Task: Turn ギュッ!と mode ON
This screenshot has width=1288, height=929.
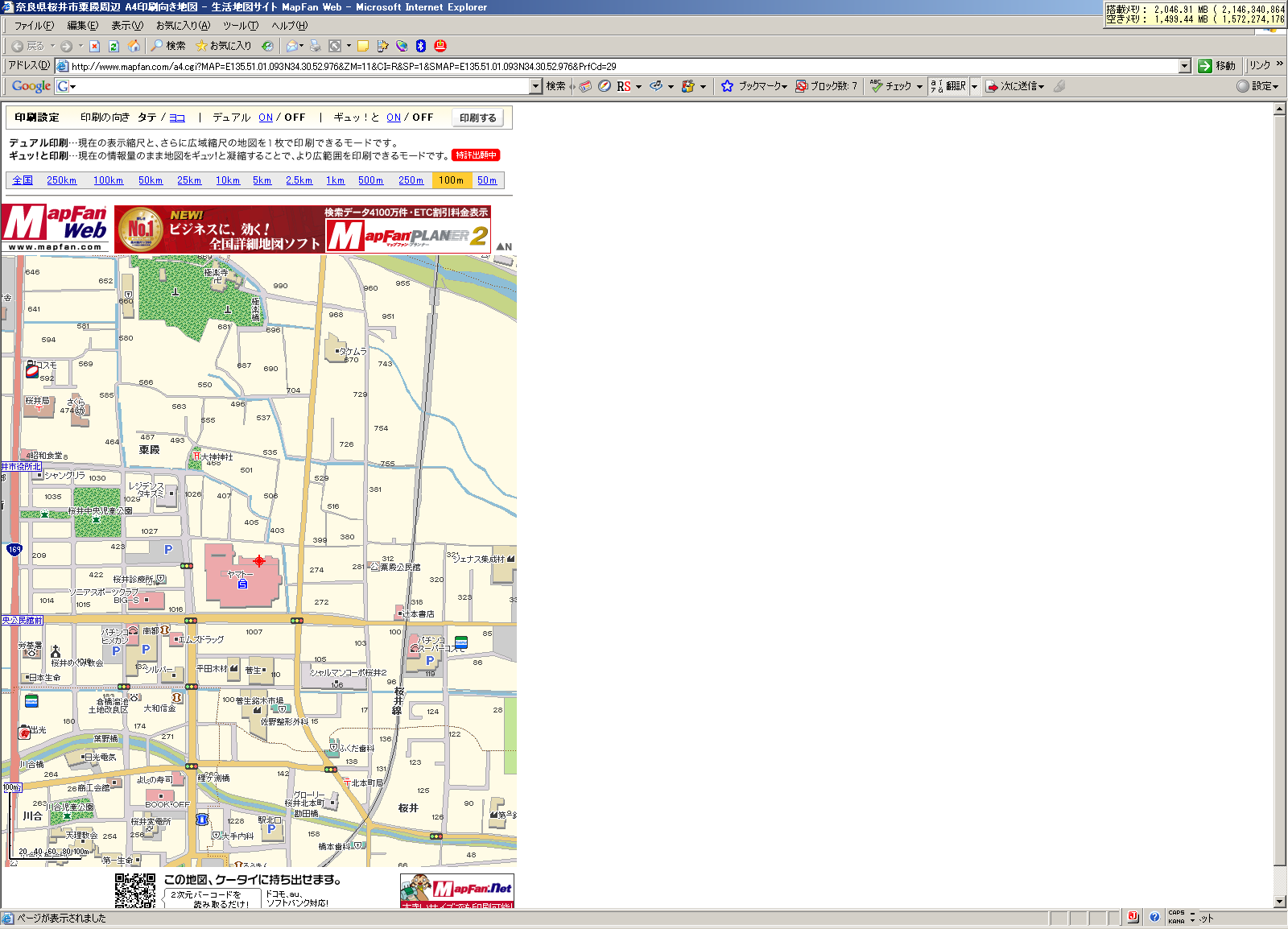Action: (394, 118)
